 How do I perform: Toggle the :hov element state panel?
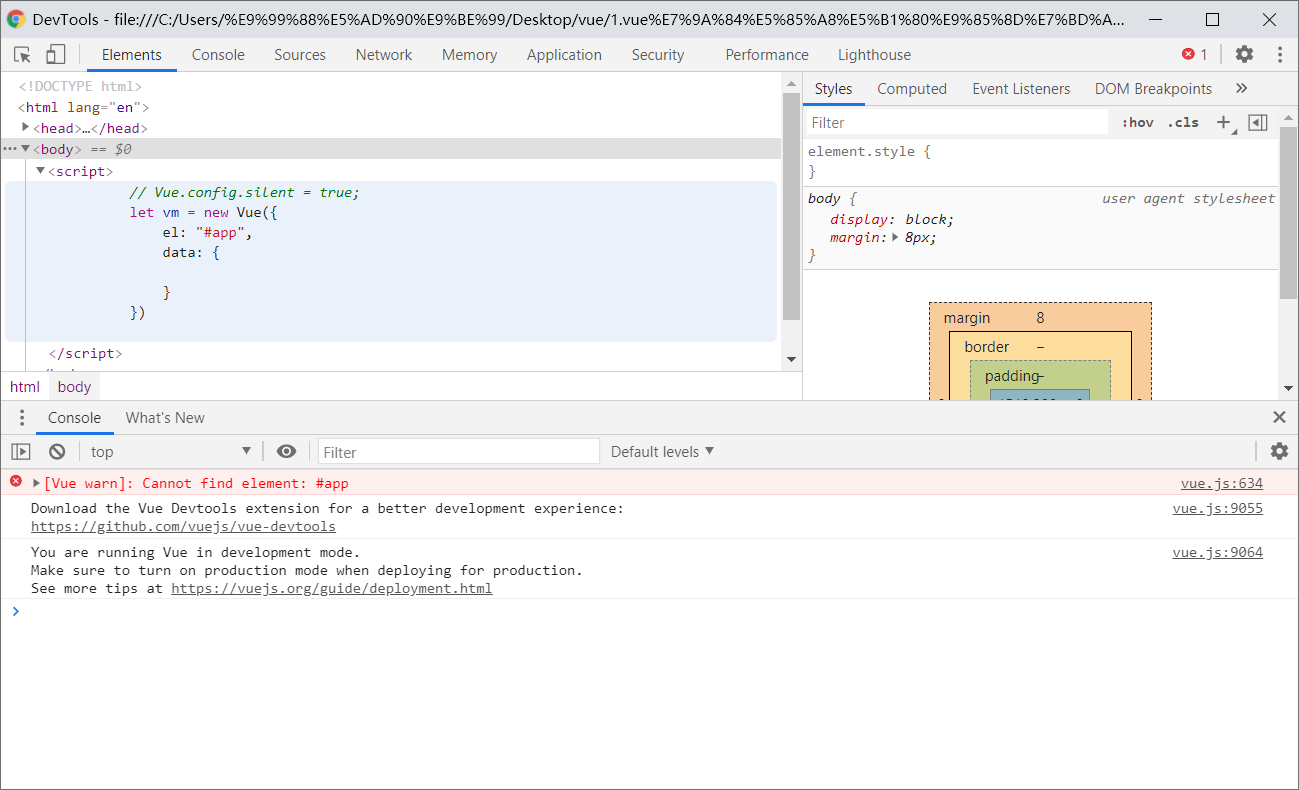pyautogui.click(x=1137, y=123)
